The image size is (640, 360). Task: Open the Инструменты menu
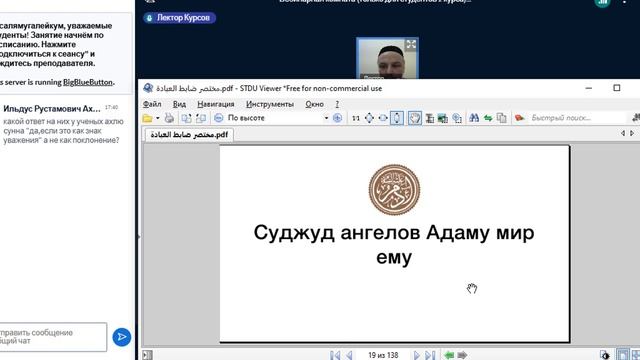pos(269,104)
